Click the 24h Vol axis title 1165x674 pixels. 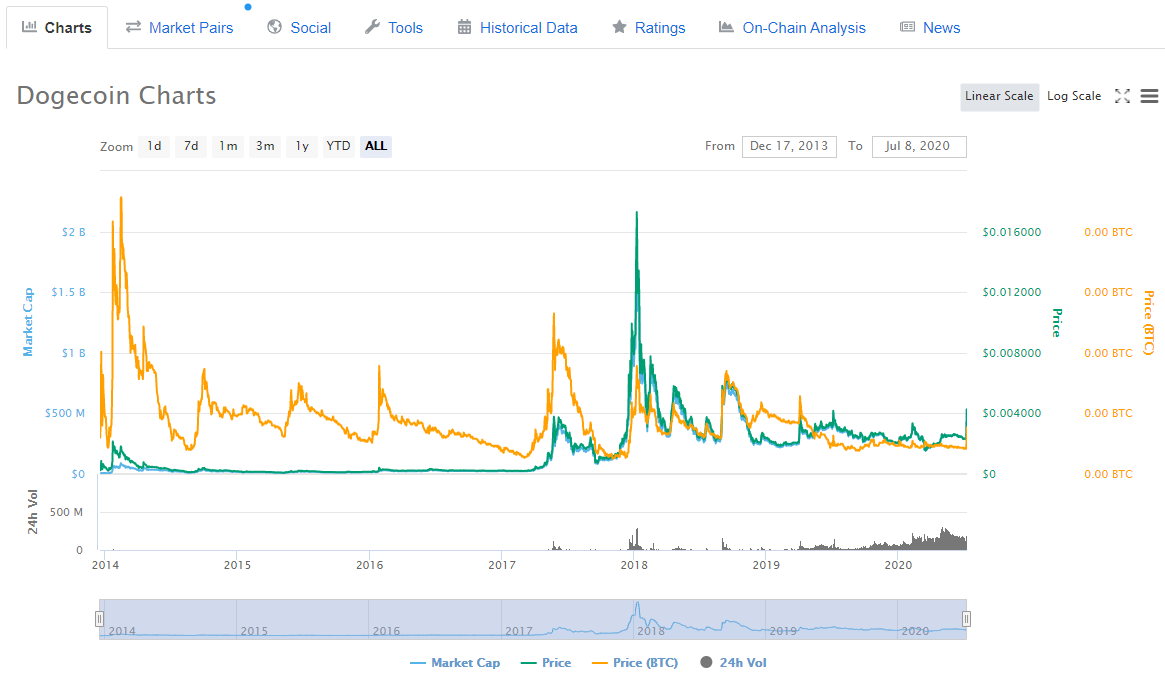pyautogui.click(x=32, y=511)
